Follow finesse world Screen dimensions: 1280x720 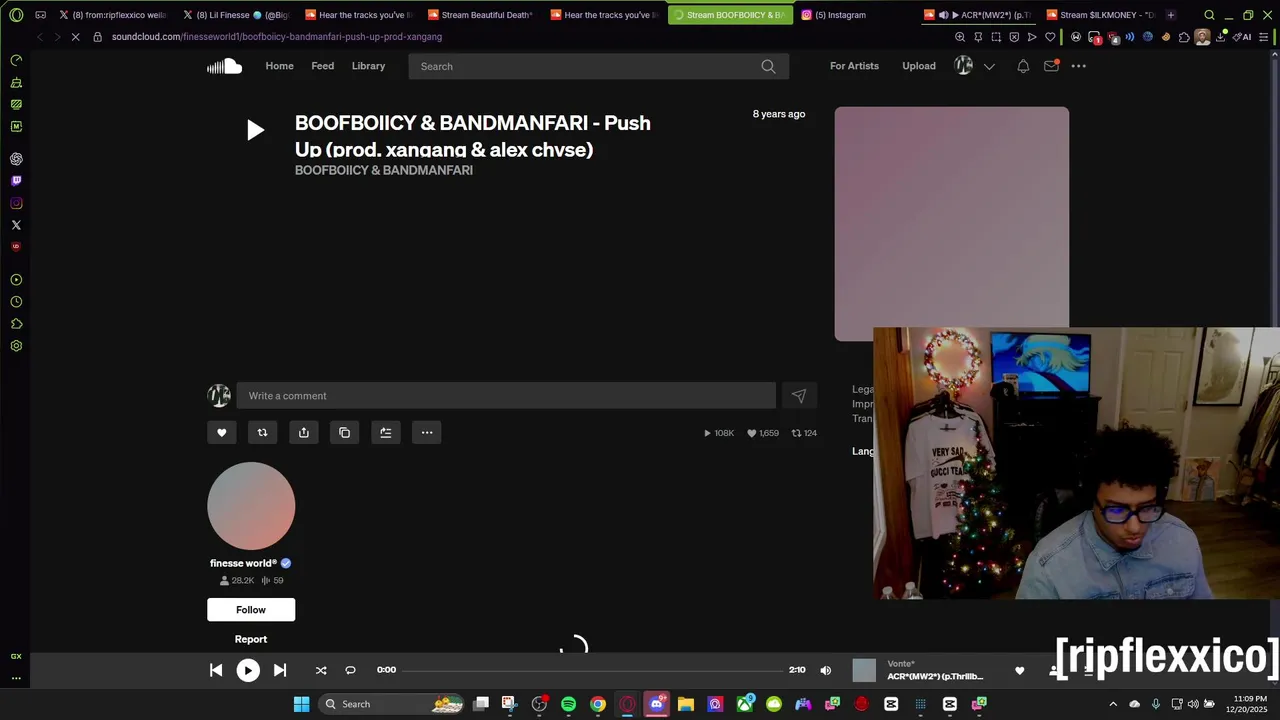pos(251,610)
